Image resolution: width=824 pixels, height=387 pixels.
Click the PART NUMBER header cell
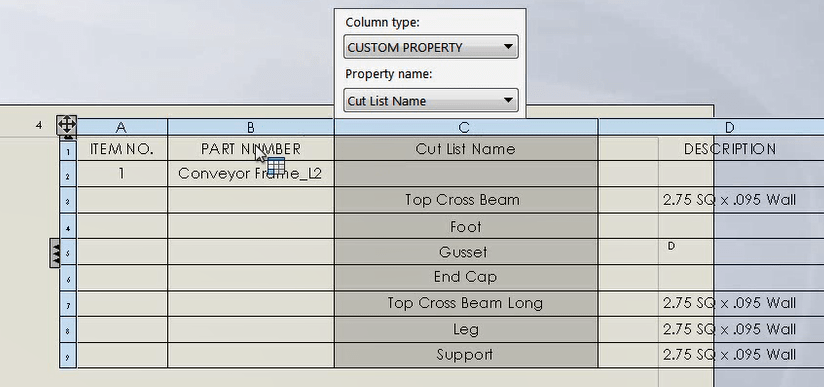251,149
